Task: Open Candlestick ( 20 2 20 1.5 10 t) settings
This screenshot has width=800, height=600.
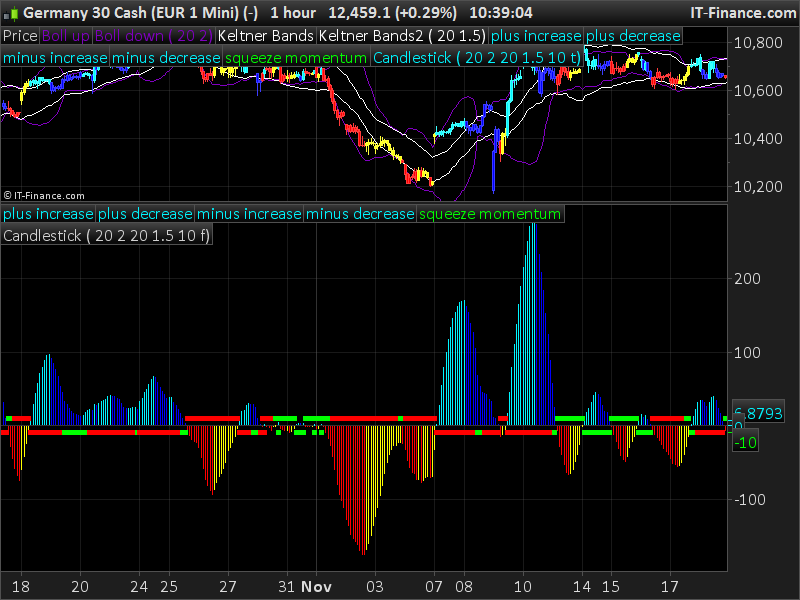Action: point(477,58)
